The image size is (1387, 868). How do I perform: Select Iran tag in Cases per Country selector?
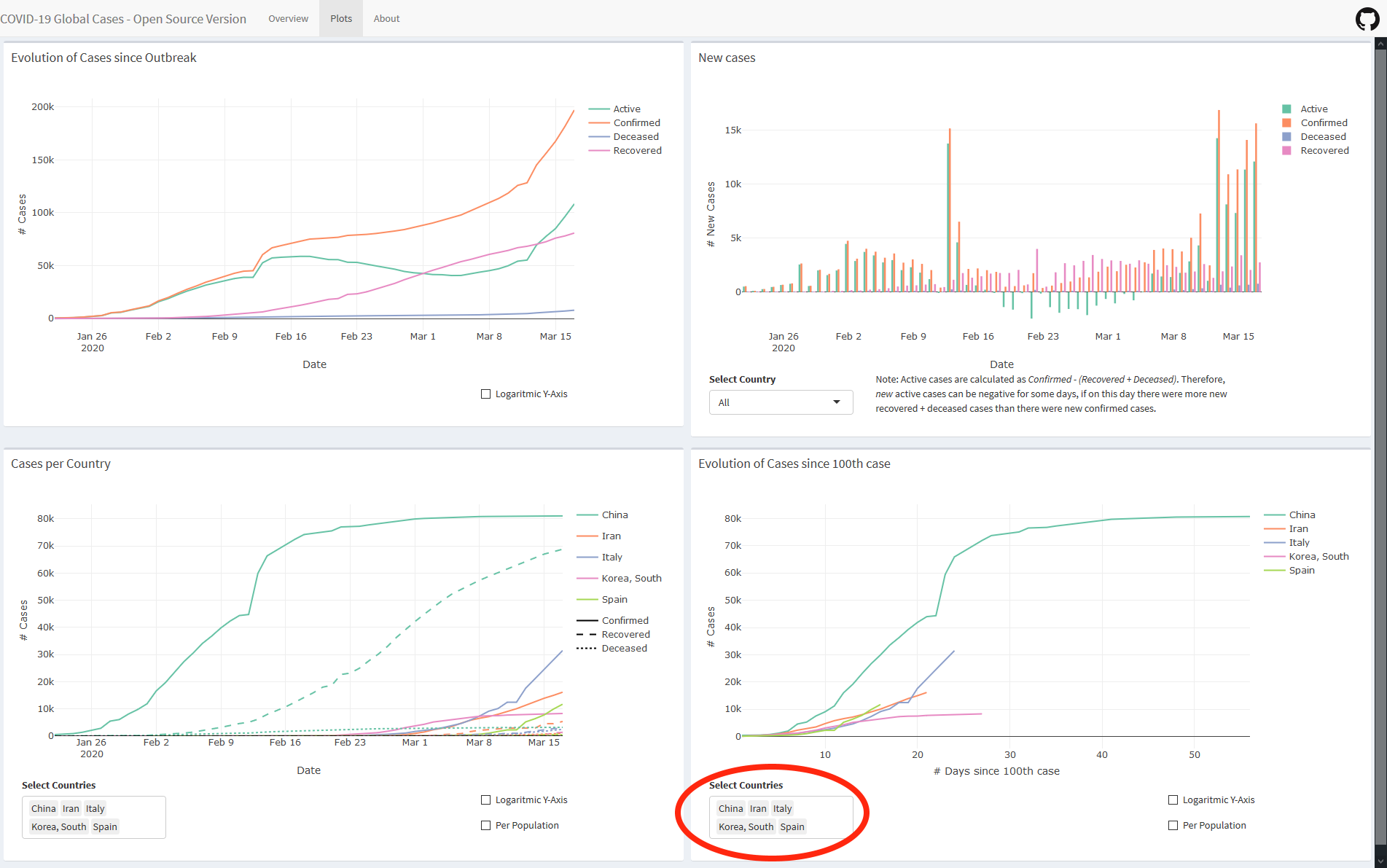71,809
